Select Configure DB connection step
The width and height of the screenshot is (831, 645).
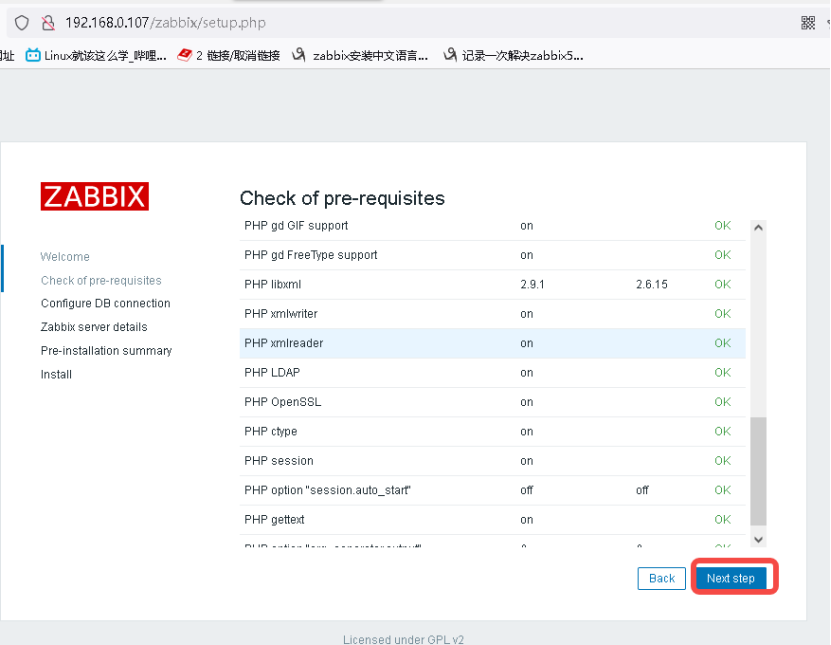click(105, 303)
